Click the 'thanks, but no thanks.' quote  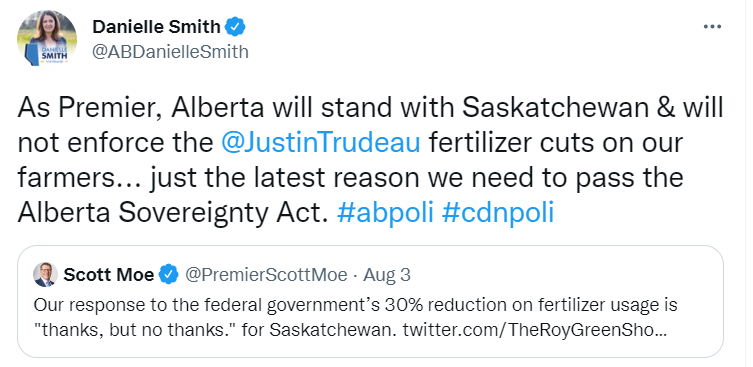[135, 330]
